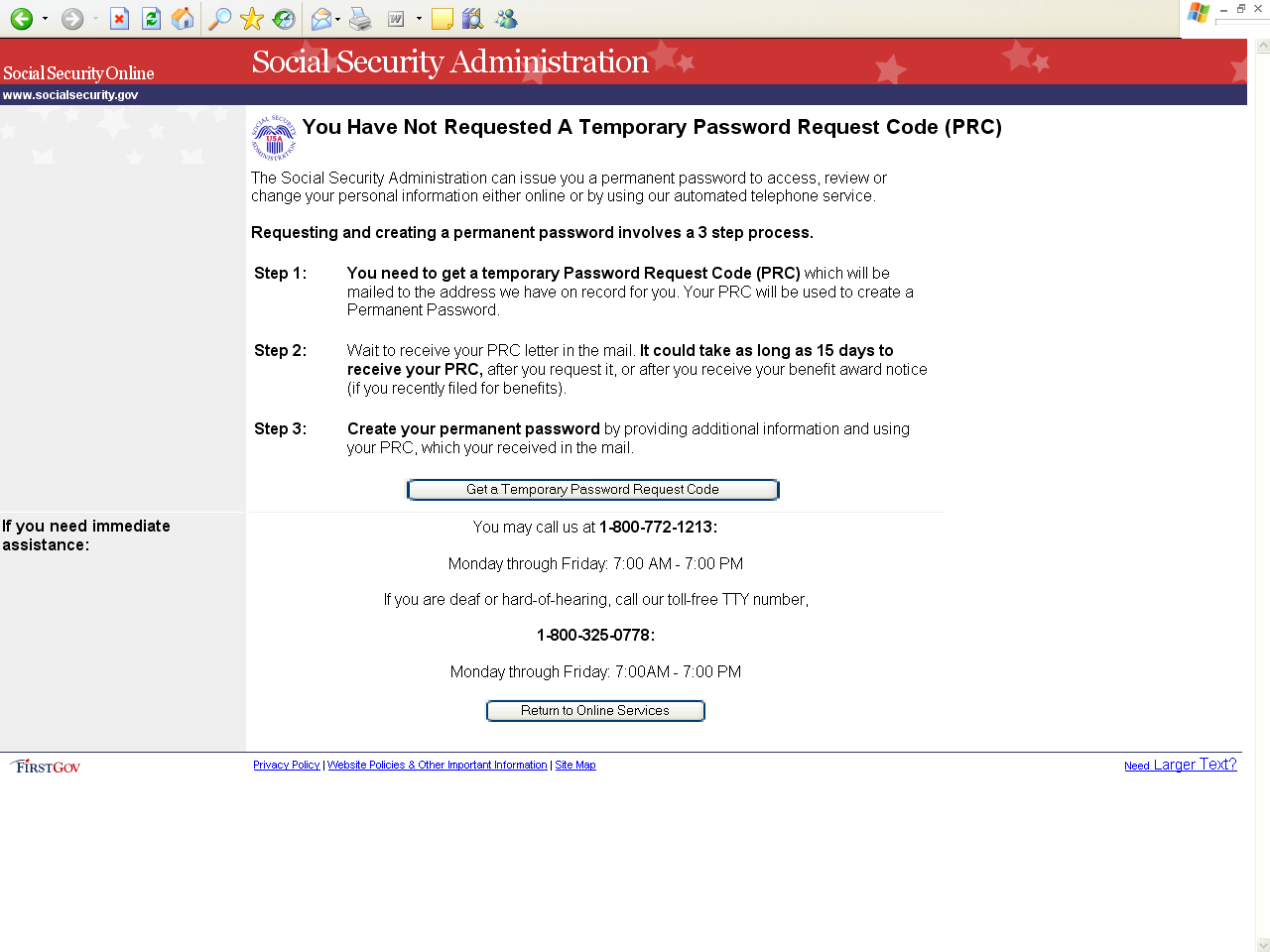Print the page with the printer icon
Viewport: 1270px width, 952px height.
pyautogui.click(x=360, y=19)
